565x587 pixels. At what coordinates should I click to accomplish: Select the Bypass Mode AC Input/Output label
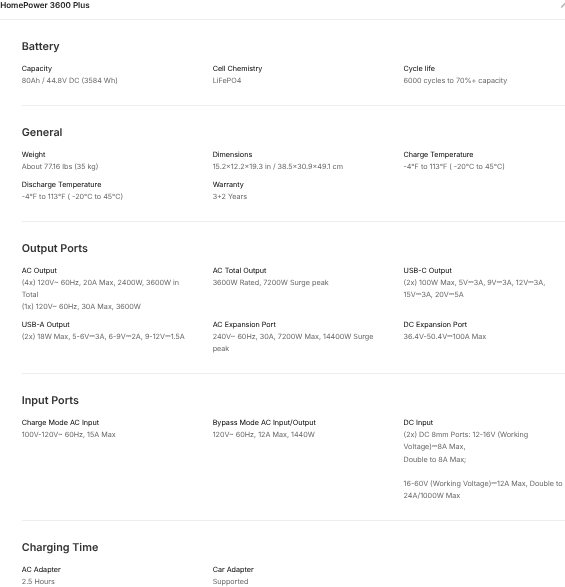point(264,423)
